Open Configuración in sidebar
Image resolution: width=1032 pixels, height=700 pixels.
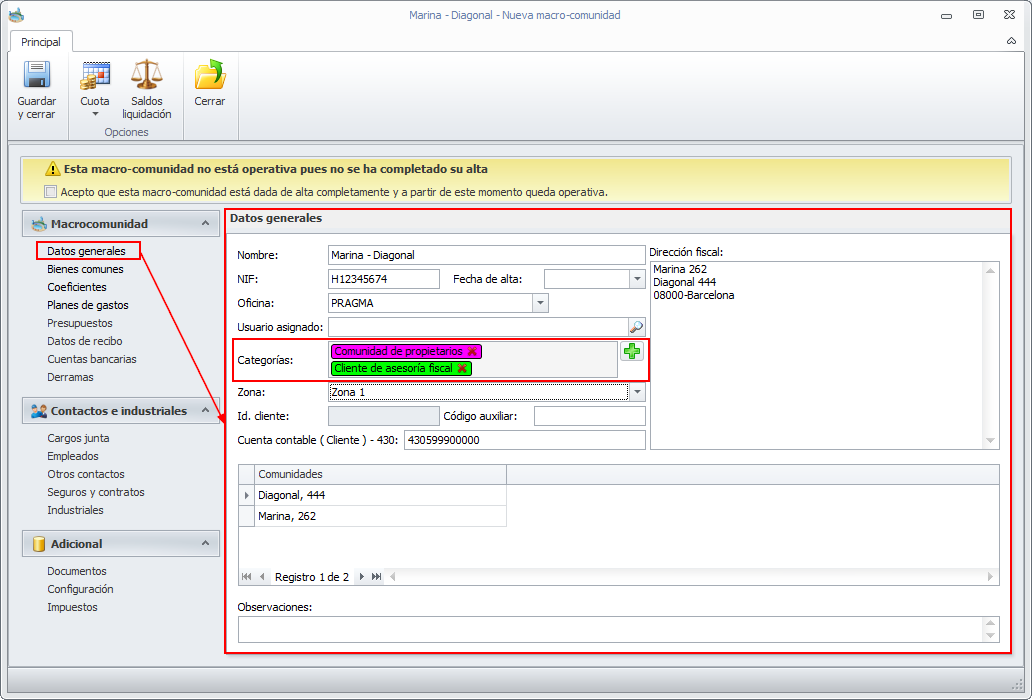[x=80, y=589]
